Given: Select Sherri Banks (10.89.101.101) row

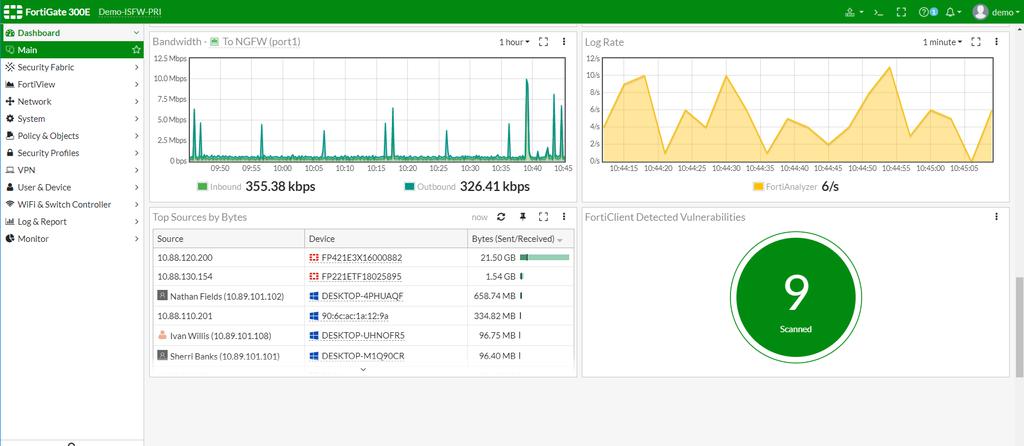Looking at the screenshot, I should [364, 356].
